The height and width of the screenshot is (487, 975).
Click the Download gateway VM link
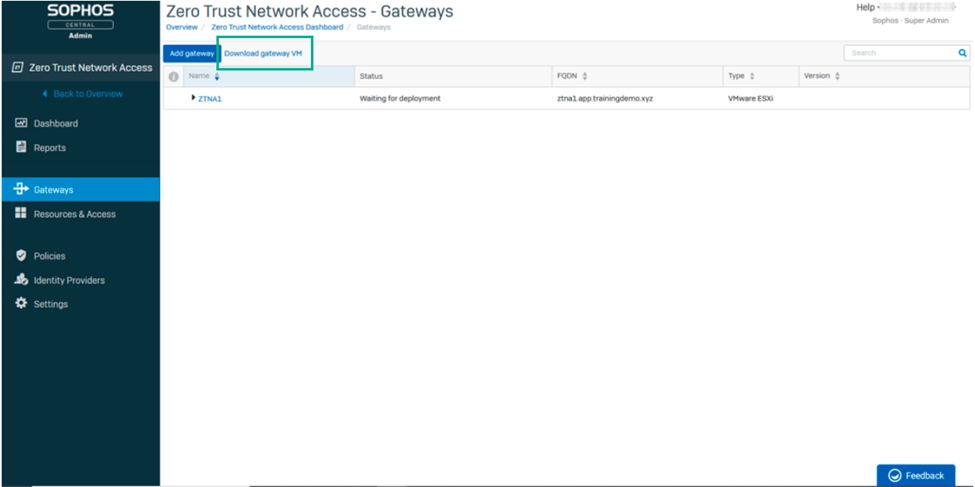tap(263, 53)
